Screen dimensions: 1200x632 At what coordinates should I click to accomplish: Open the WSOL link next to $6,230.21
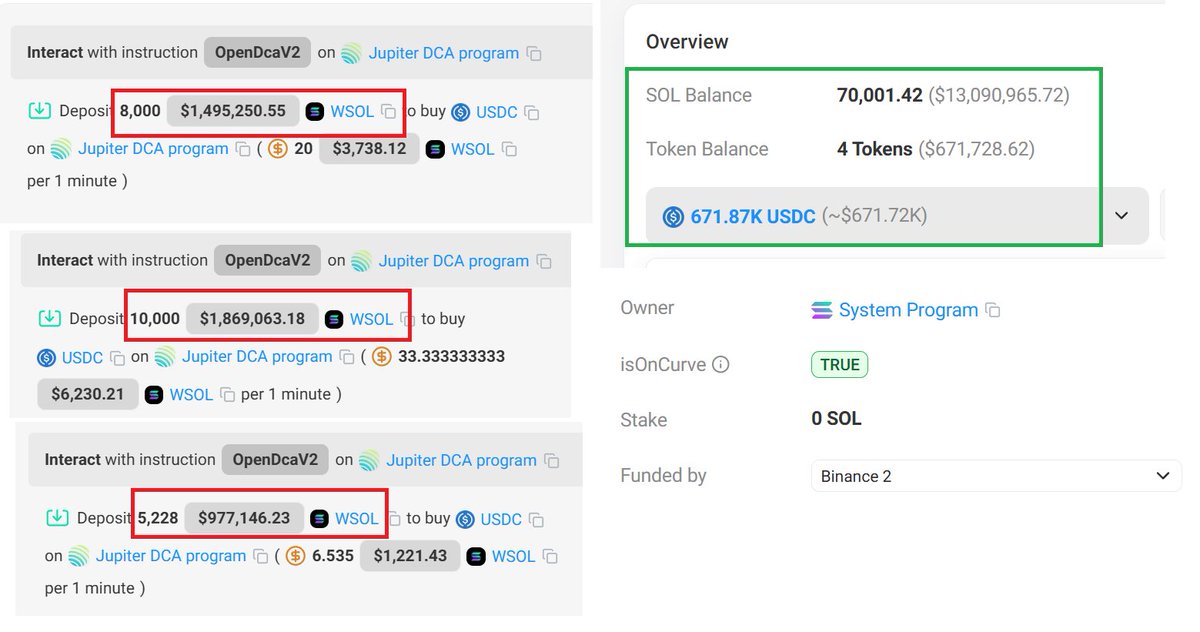point(191,394)
